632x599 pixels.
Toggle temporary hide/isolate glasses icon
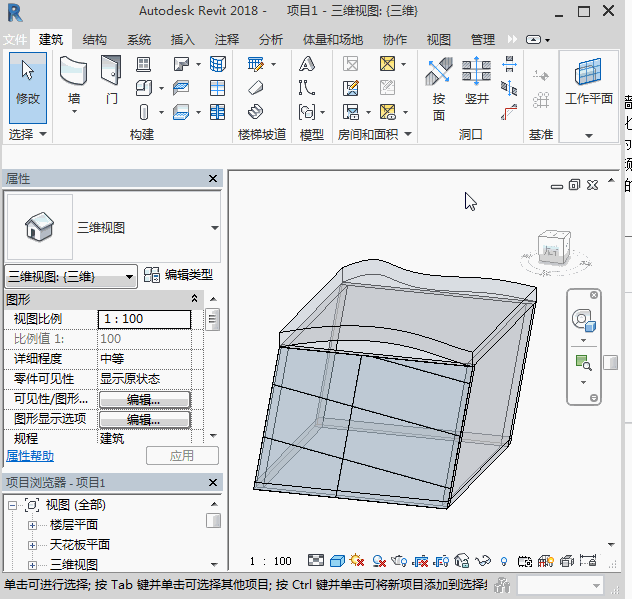pos(483,562)
